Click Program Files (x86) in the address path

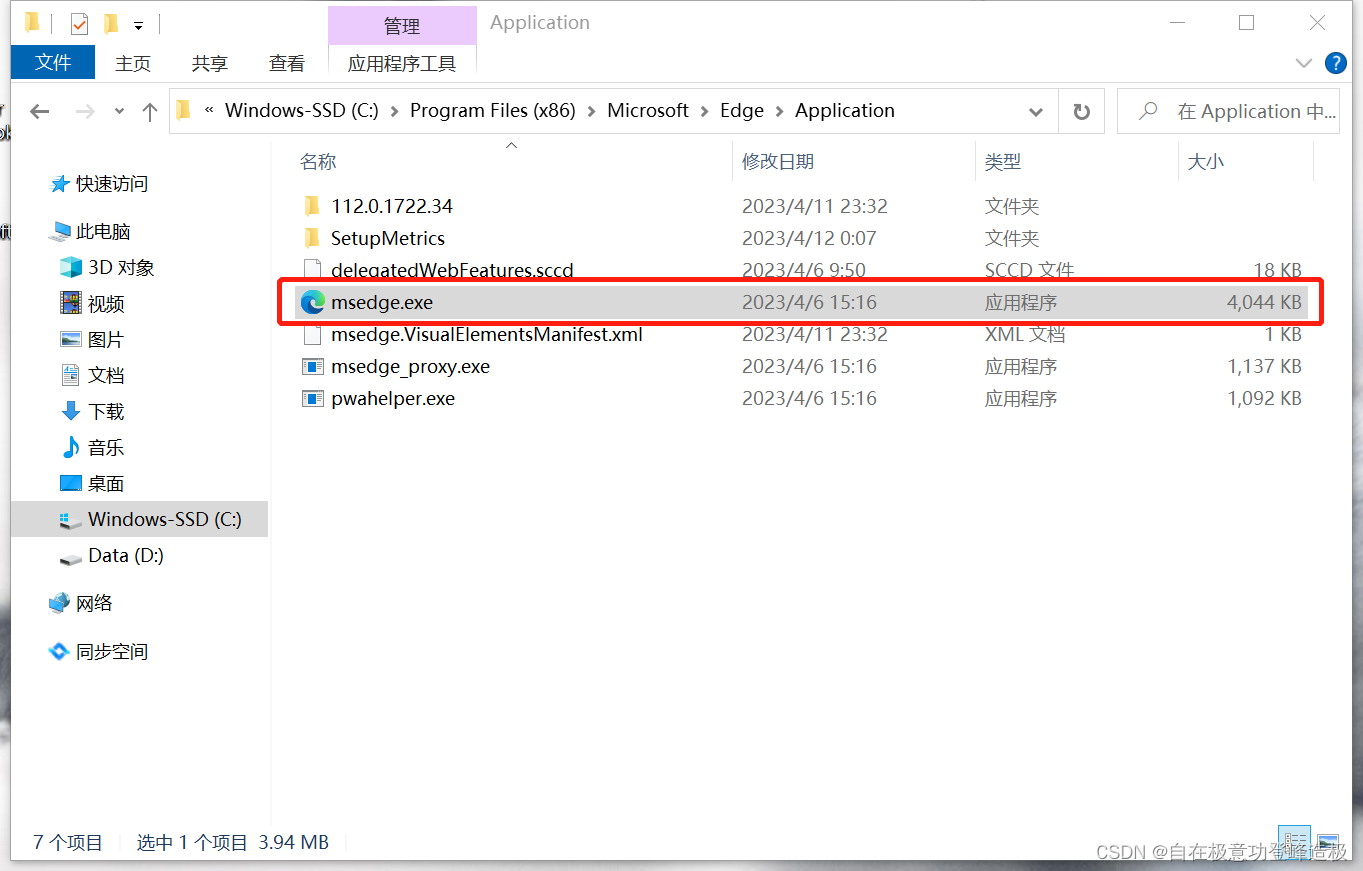point(493,111)
